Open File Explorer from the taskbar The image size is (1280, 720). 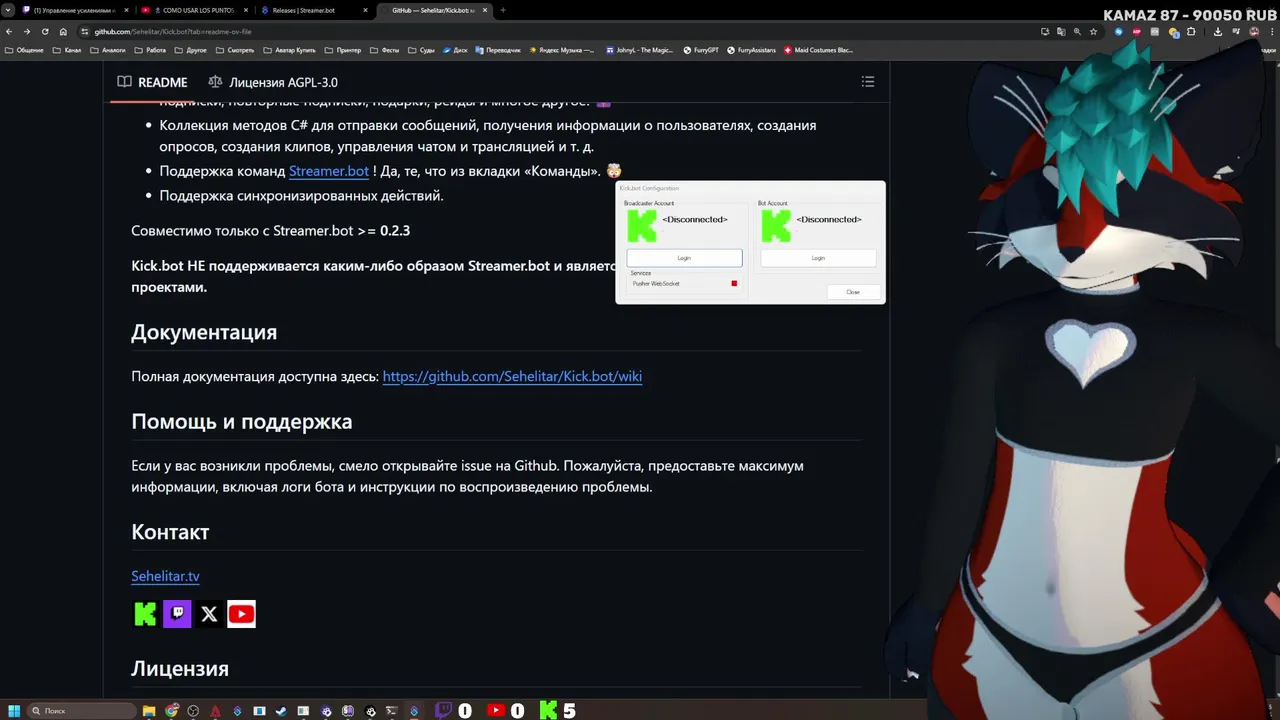(x=149, y=711)
